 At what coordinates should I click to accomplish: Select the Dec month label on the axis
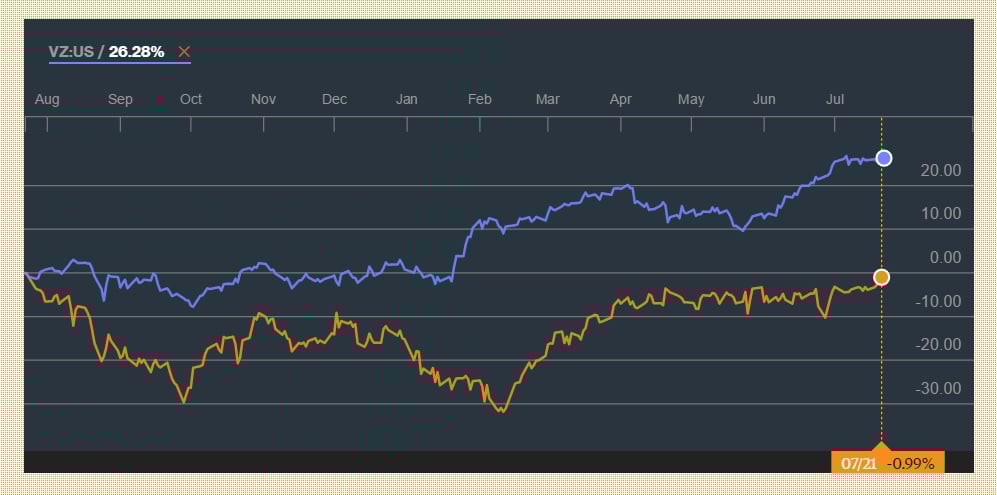click(x=334, y=100)
